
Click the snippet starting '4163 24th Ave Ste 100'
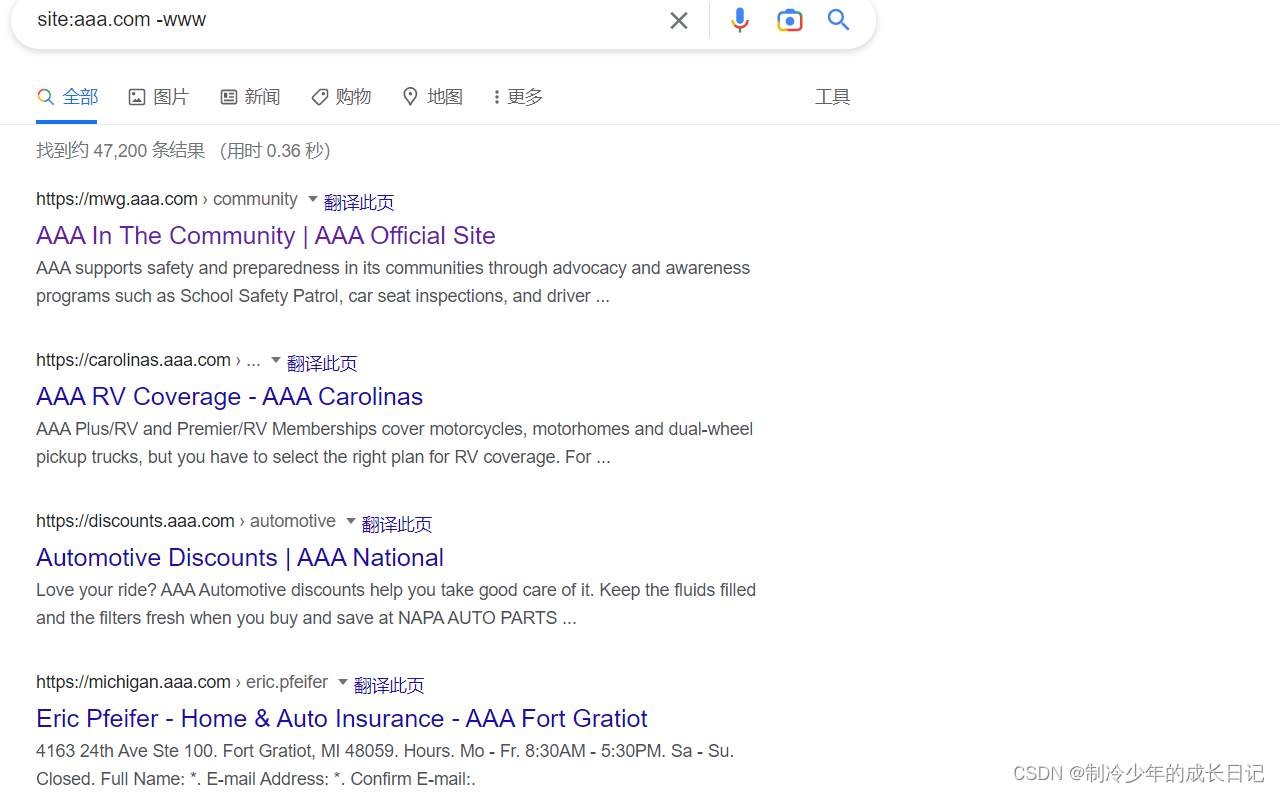click(x=385, y=765)
